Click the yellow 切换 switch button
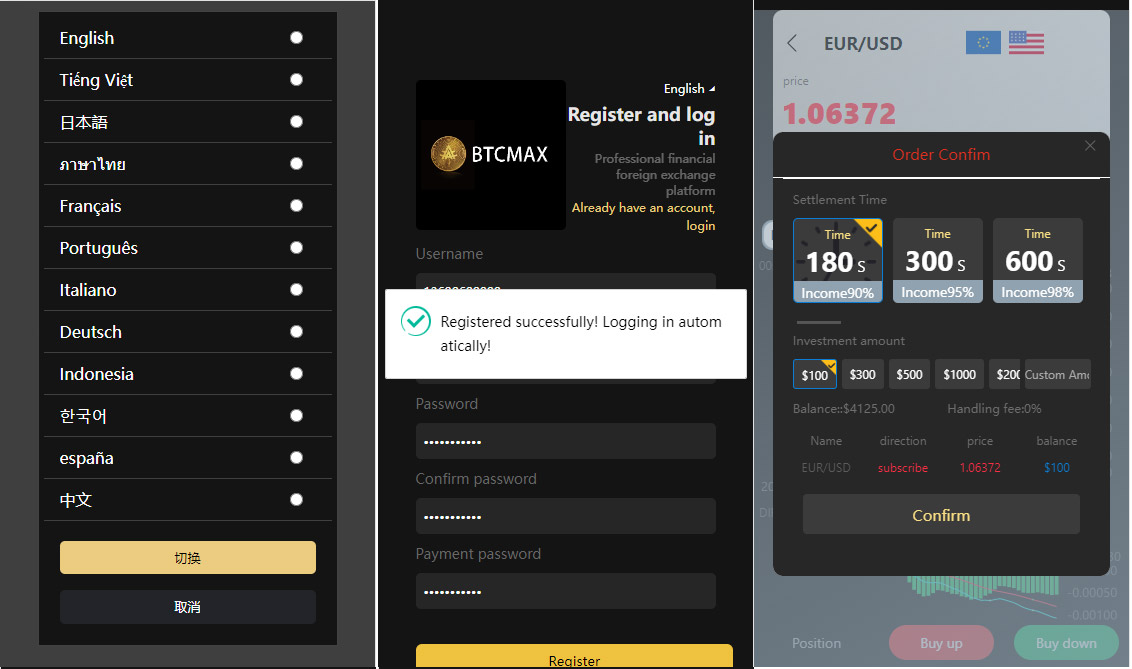This screenshot has height=669, width=1132. 188,557
